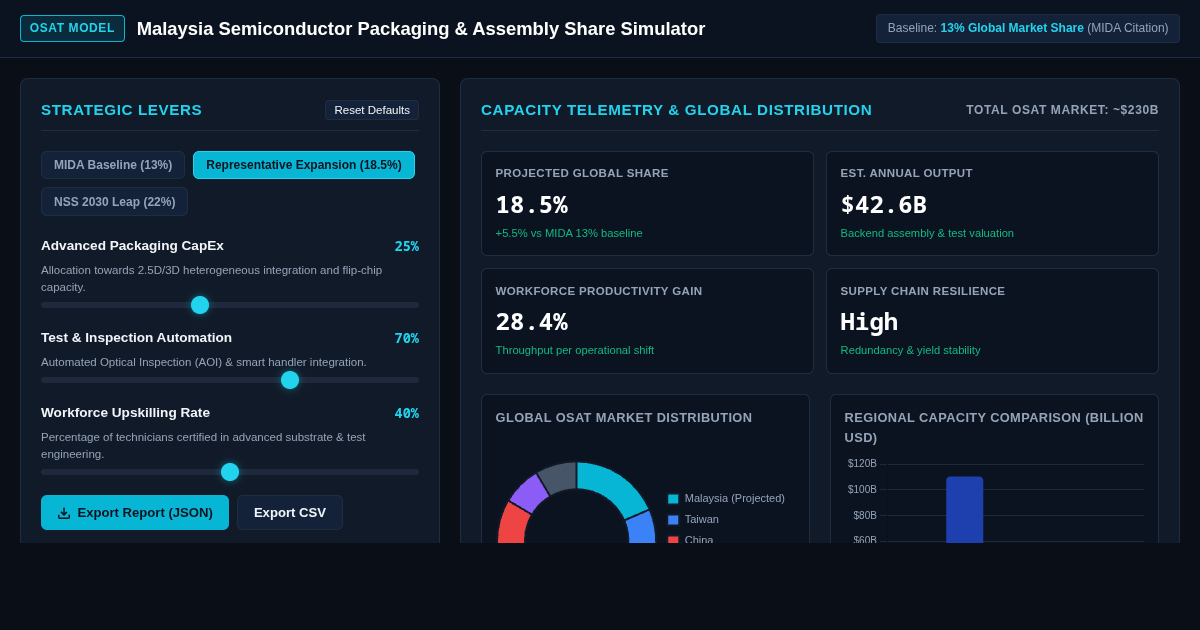Select the MIDA Baseline (13%) preset
The image size is (1200, 630).
click(113, 165)
